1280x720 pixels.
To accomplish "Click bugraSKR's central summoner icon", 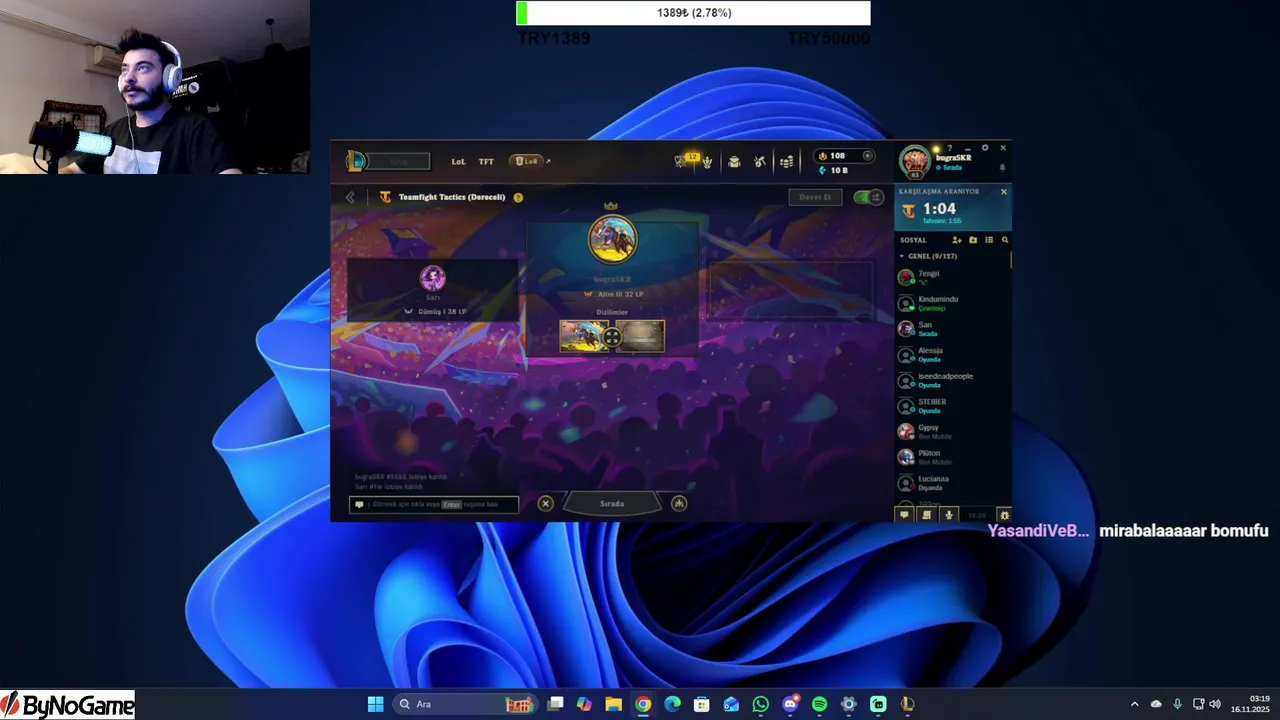I will click(612, 239).
